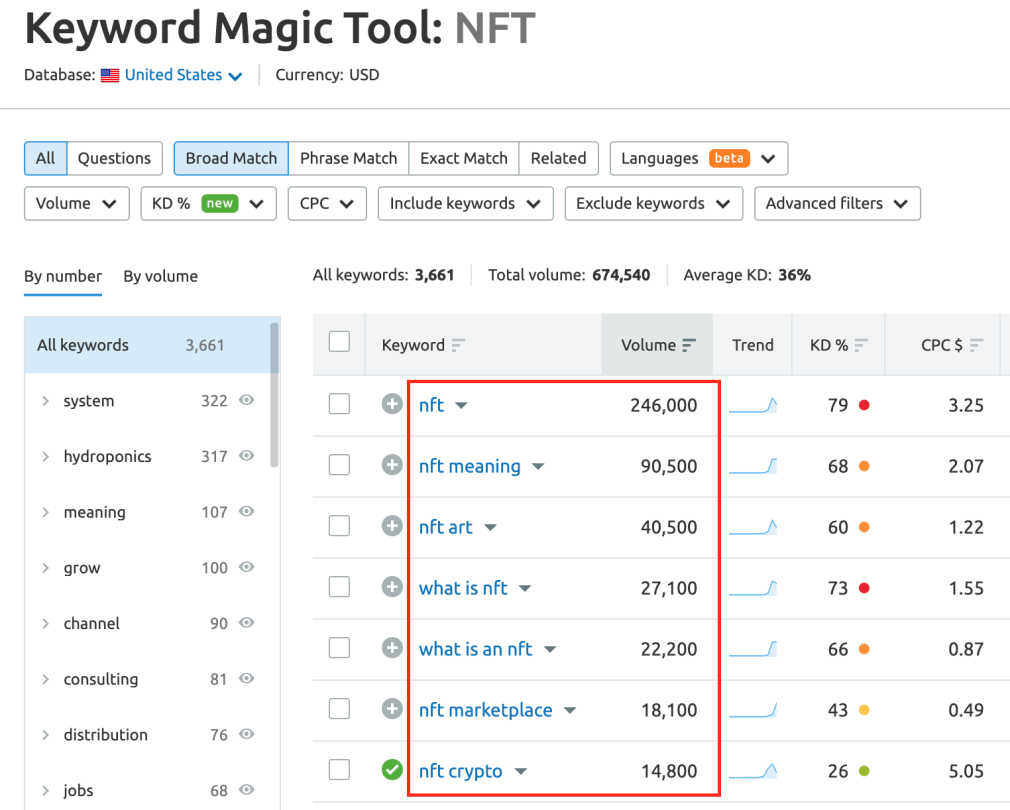This screenshot has height=810, width=1010.
Task: Sort by Volume column sort icon
Action: pyautogui.click(x=689, y=346)
